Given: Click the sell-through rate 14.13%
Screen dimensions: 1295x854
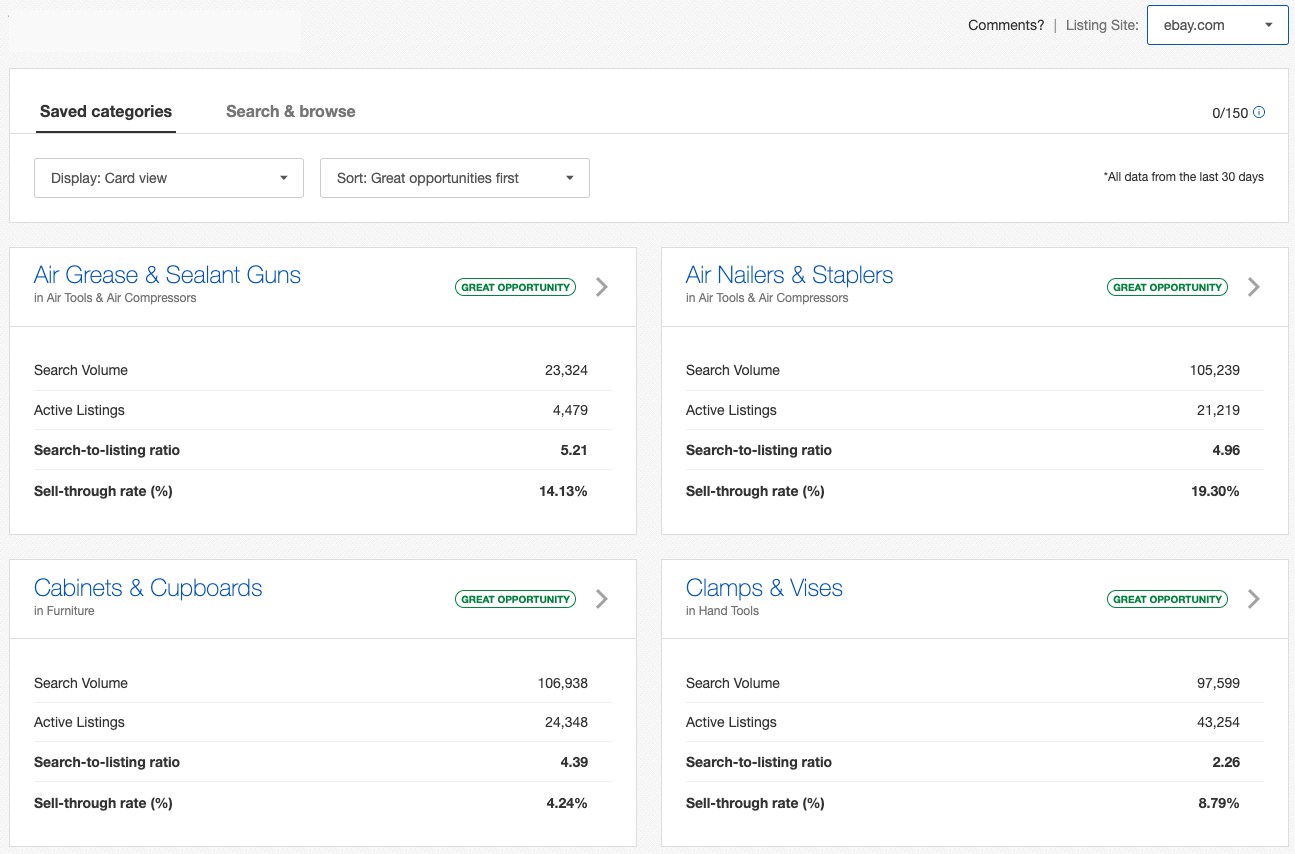Looking at the screenshot, I should pyautogui.click(x=565, y=491).
